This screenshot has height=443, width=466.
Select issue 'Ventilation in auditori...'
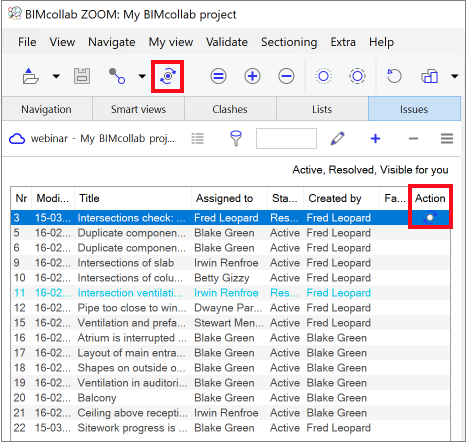click(230, 383)
